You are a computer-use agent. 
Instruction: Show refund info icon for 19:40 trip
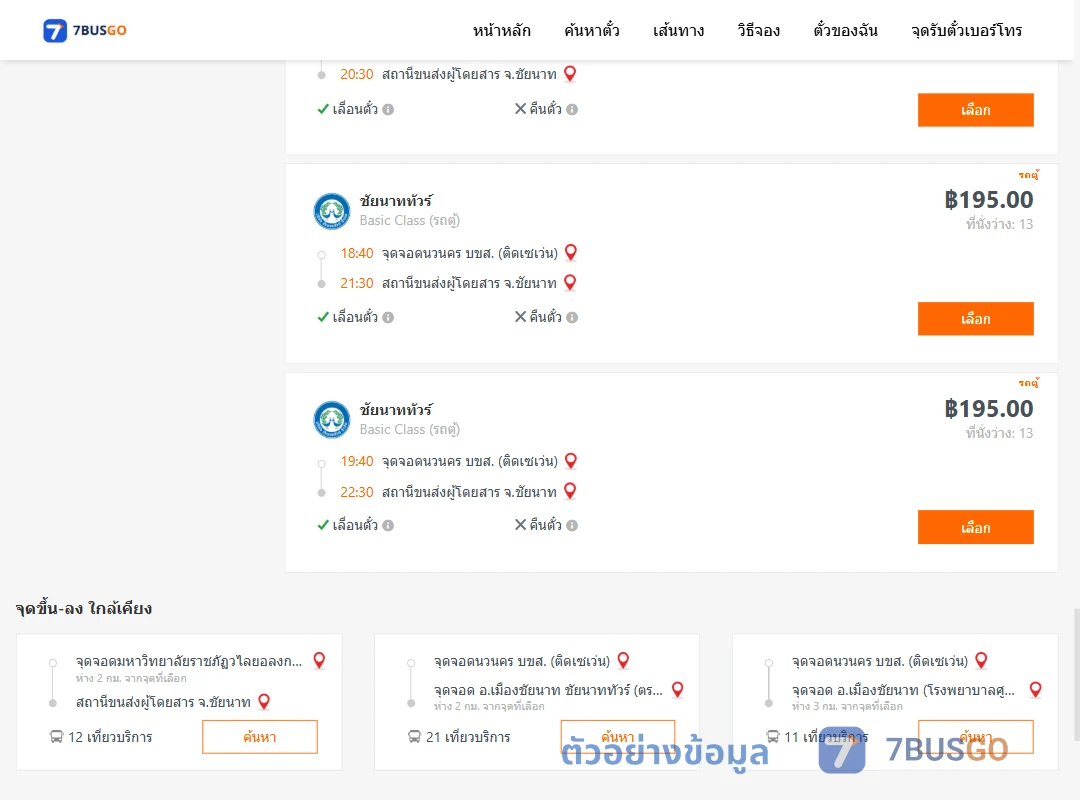[572, 526]
